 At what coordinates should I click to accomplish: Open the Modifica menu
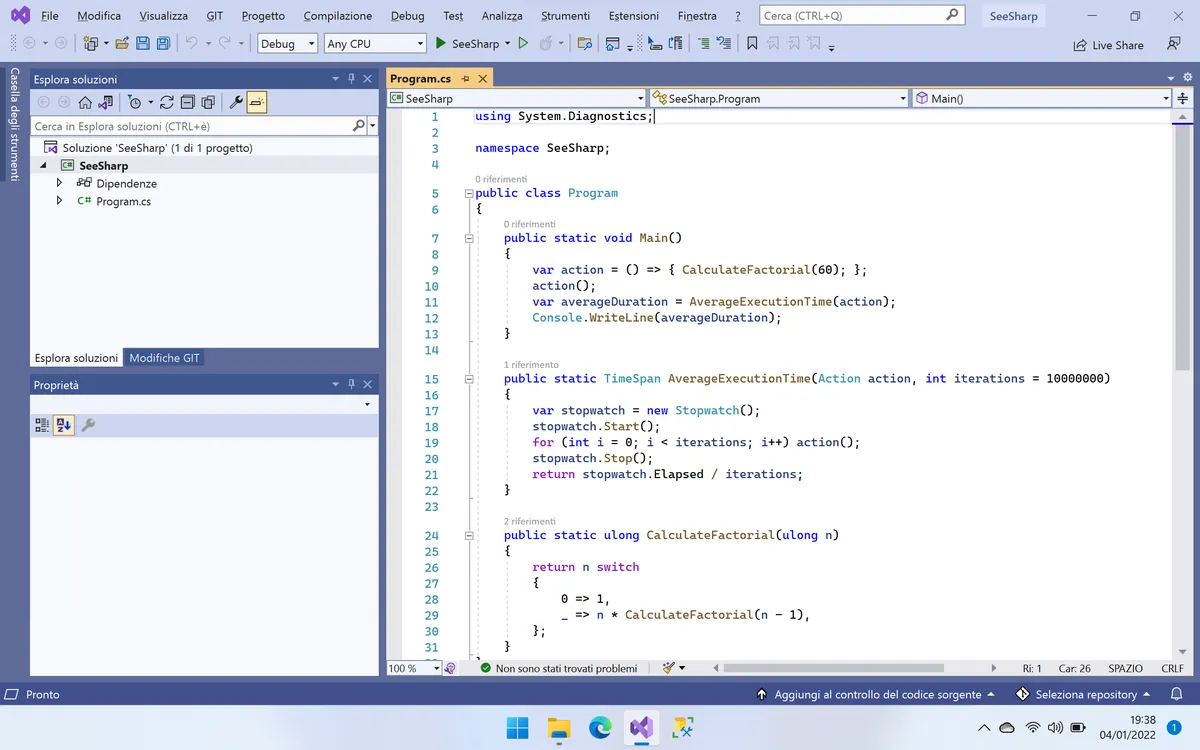(99, 16)
